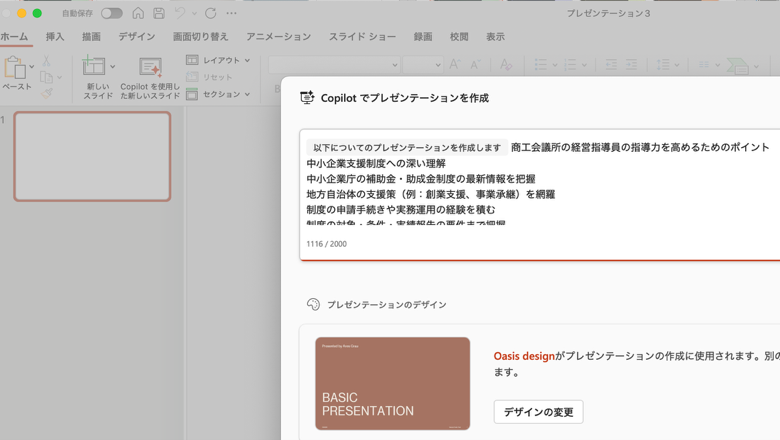Click Copilot を使用した新しいスライド icon
This screenshot has width=780, height=440.
[150, 68]
